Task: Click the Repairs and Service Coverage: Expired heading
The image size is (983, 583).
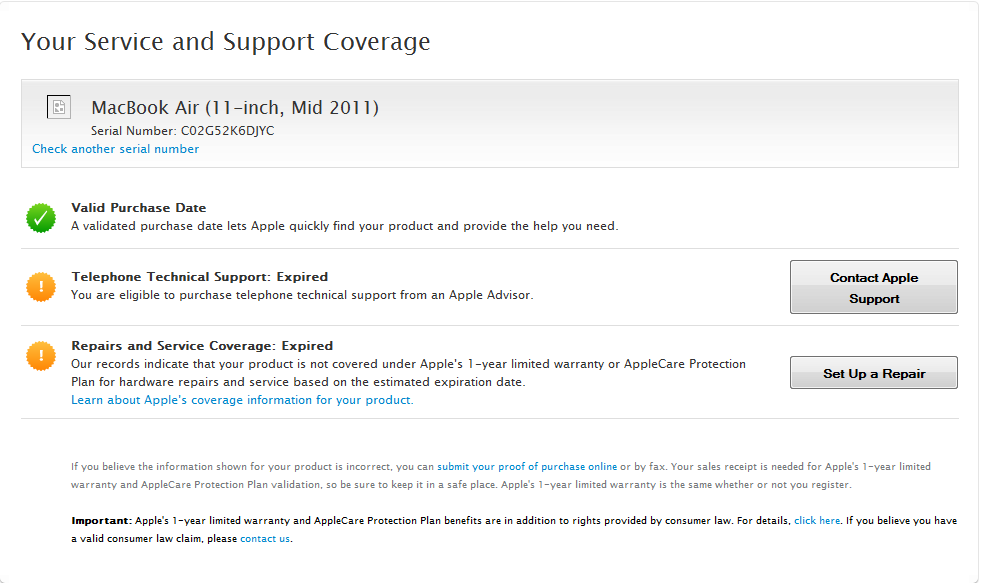Action: point(202,346)
